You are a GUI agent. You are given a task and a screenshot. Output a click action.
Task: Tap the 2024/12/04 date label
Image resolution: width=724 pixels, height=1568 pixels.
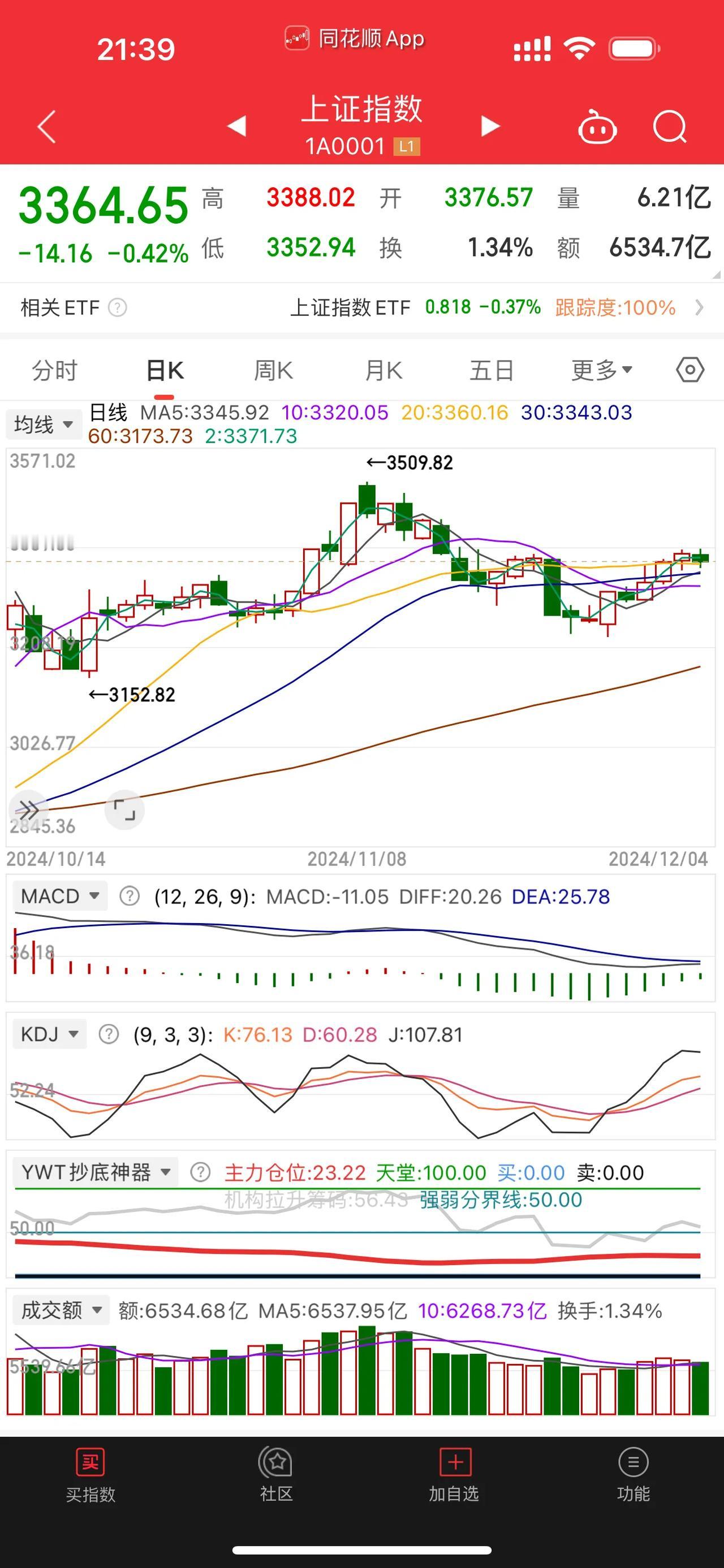pyautogui.click(x=658, y=859)
